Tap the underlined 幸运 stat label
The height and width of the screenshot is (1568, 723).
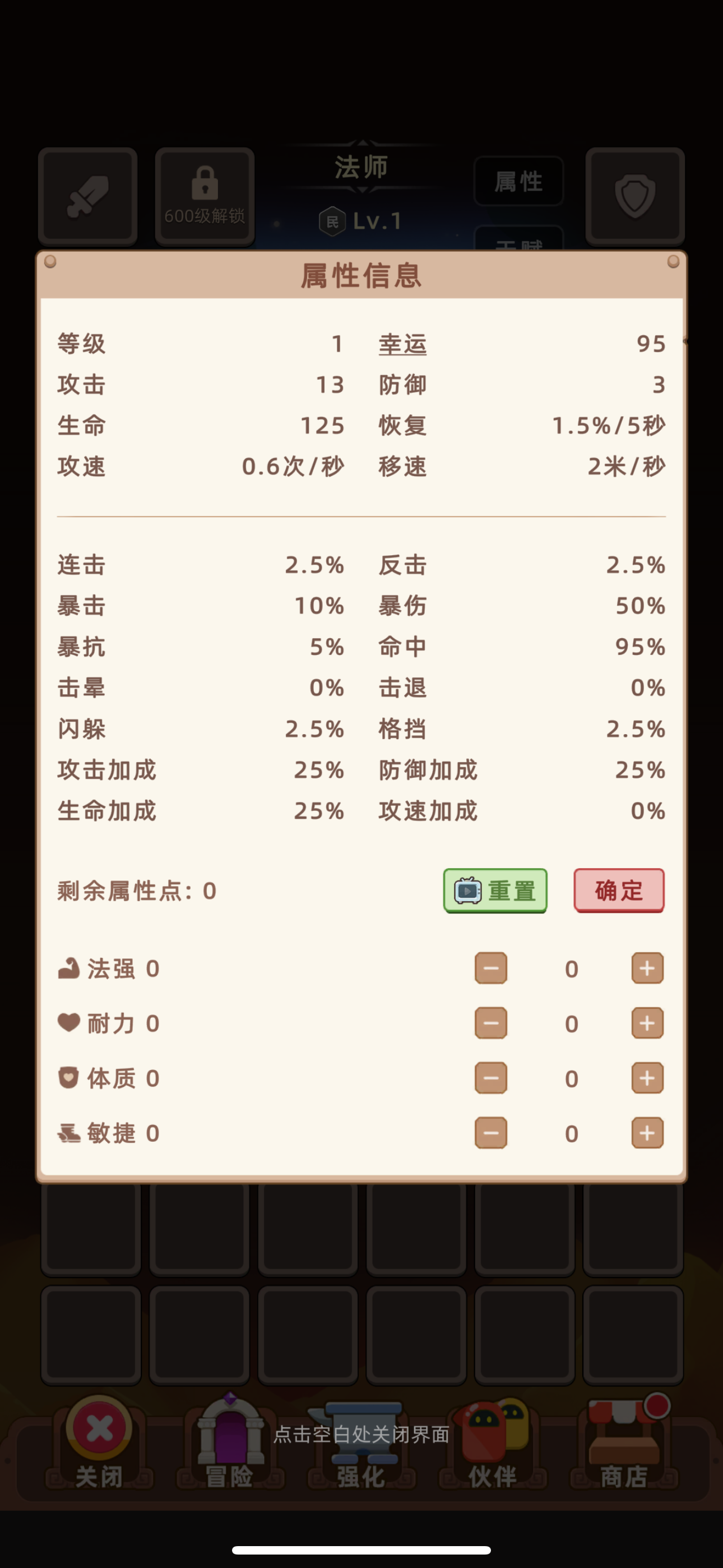(x=402, y=344)
